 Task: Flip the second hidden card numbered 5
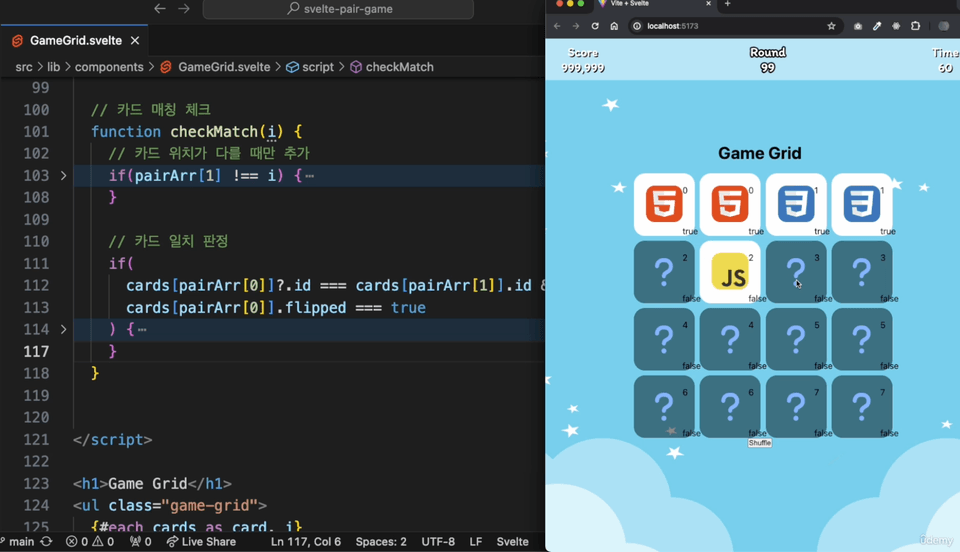pos(862,339)
